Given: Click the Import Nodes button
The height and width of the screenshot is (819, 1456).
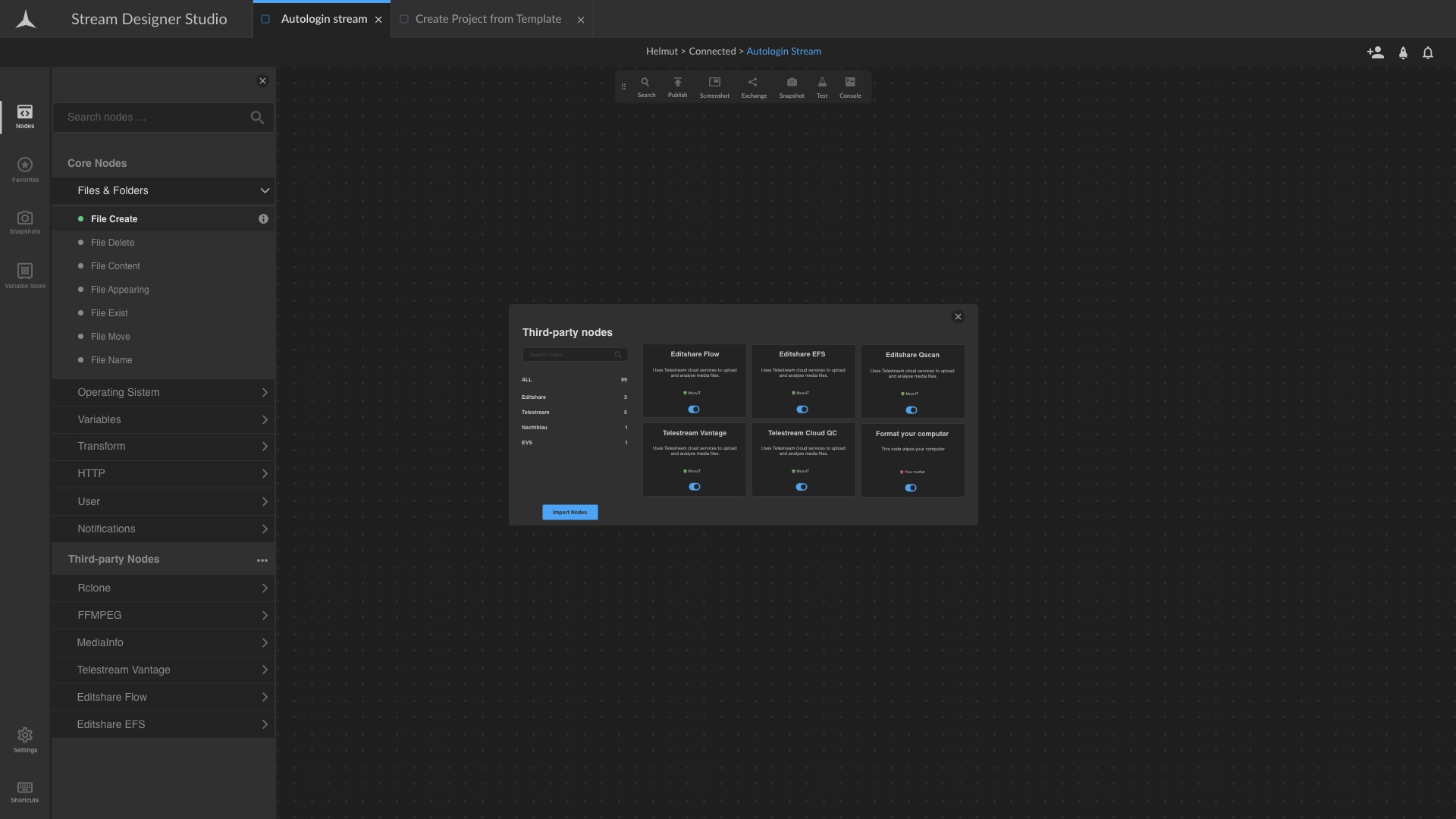Looking at the screenshot, I should (x=570, y=513).
